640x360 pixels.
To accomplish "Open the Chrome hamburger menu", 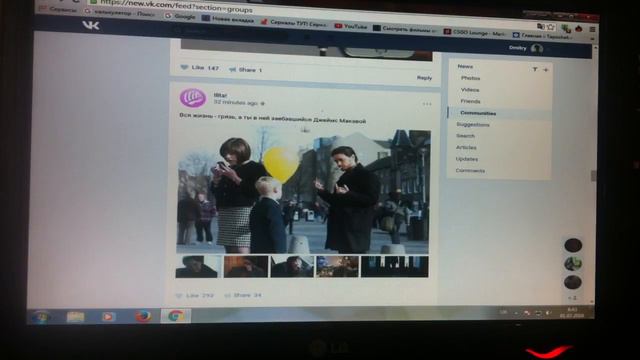I will 592,29.
